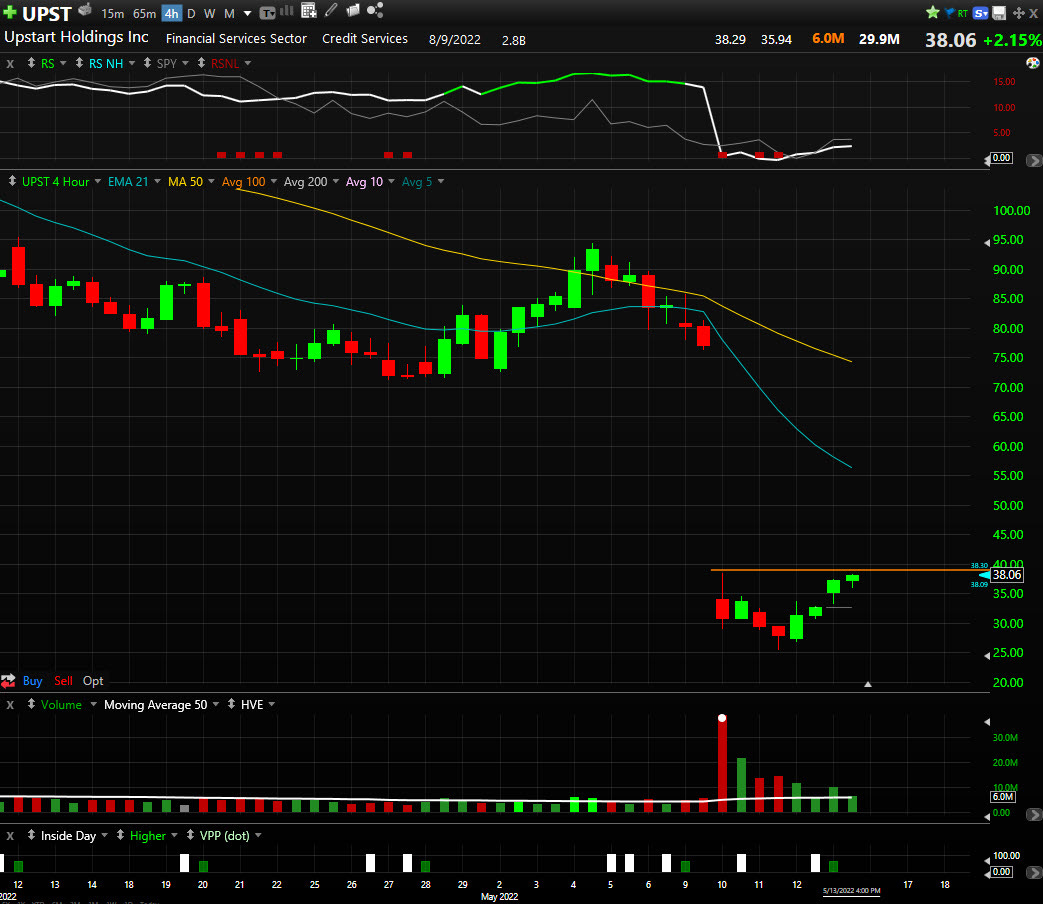Click the 38.06 current price marker
The width and height of the screenshot is (1043, 904).
pyautogui.click(x=1006, y=575)
